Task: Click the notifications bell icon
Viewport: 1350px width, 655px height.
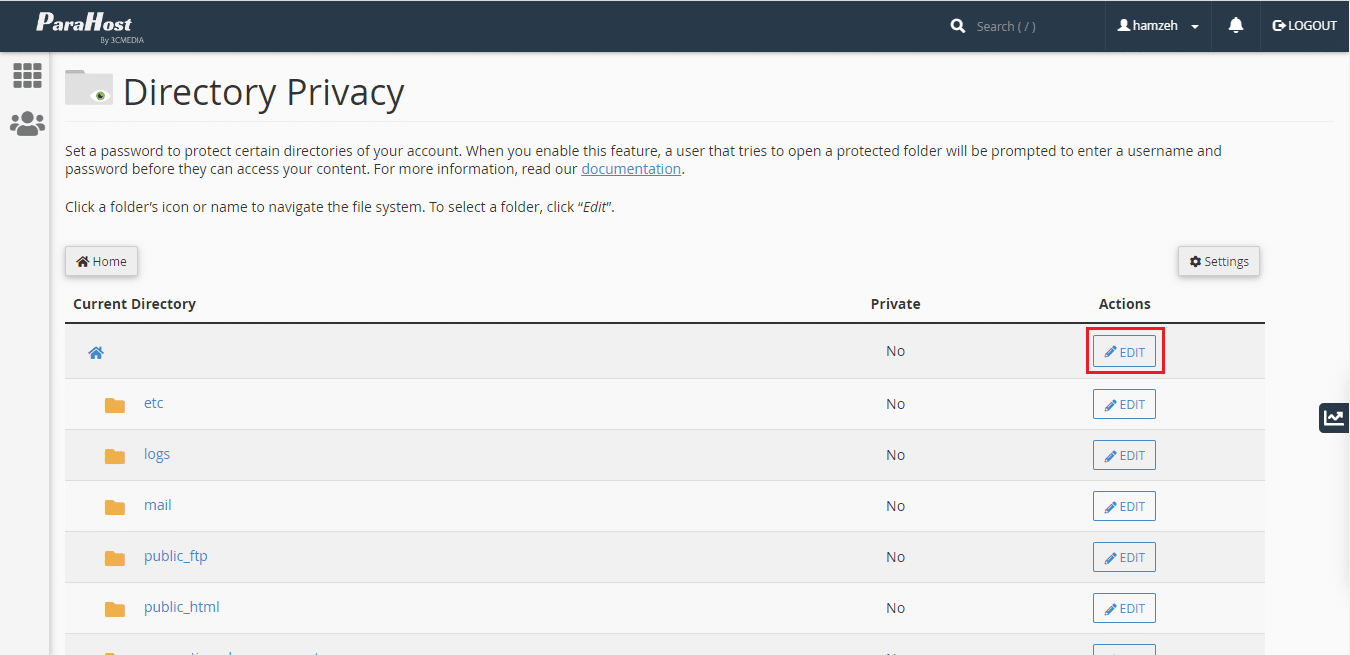Action: pos(1236,26)
